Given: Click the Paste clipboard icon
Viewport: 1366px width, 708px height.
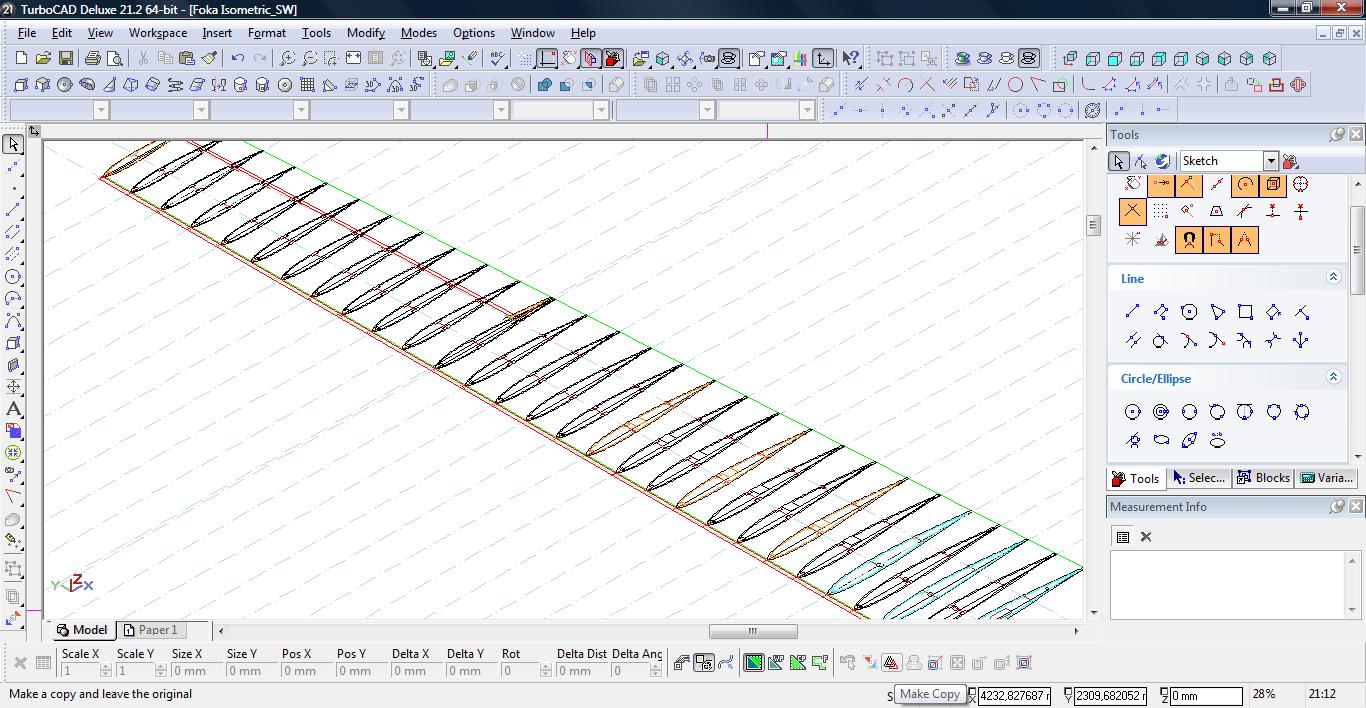Looking at the screenshot, I should click(187, 59).
